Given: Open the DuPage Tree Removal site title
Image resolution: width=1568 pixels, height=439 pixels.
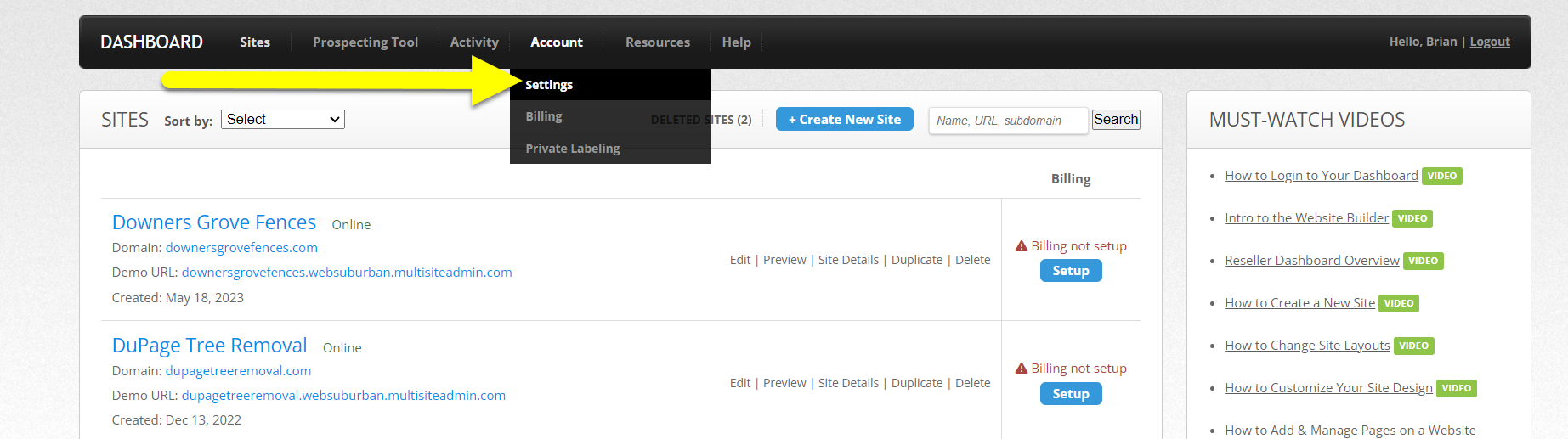Looking at the screenshot, I should (210, 346).
